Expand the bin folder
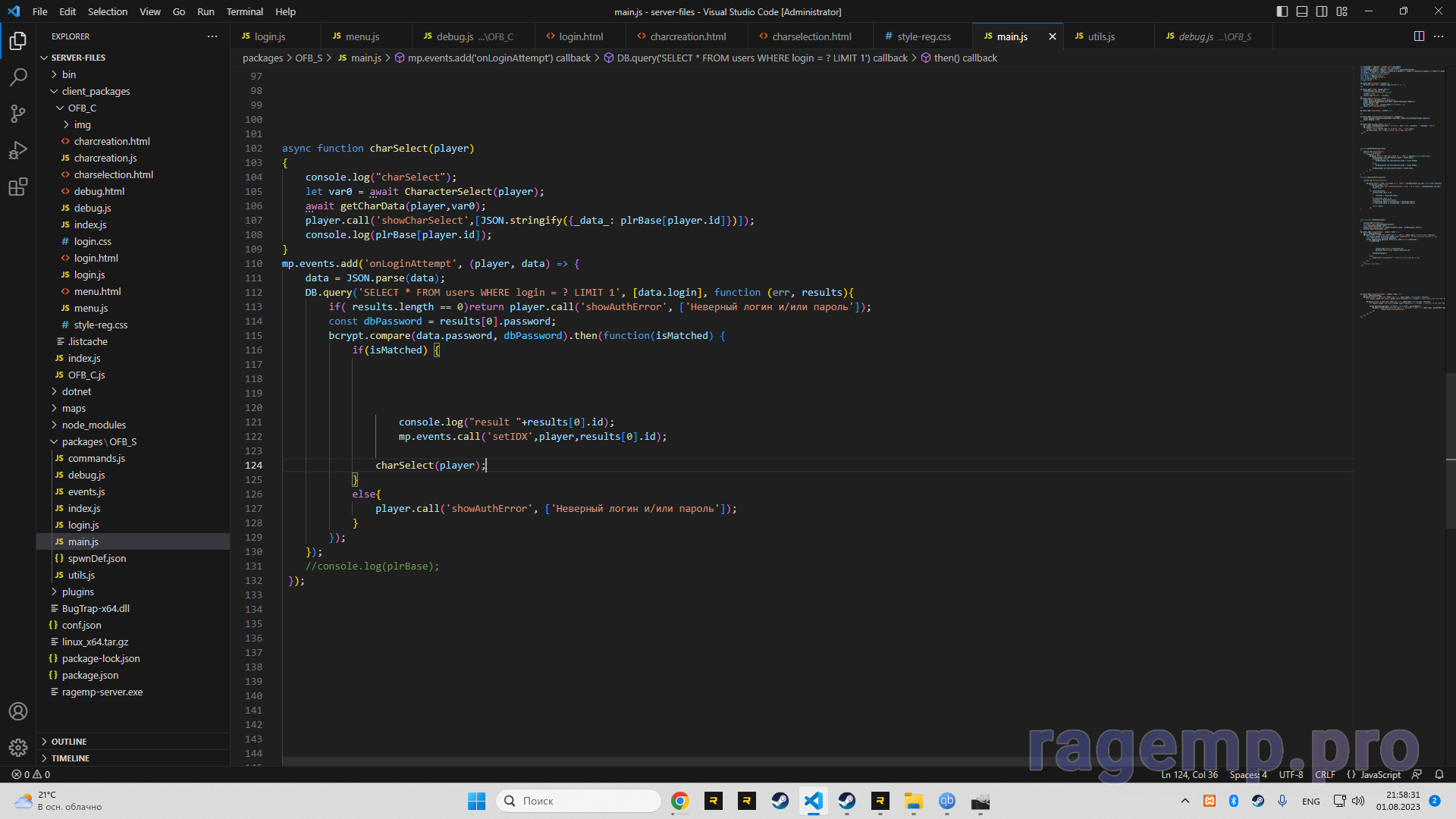The width and height of the screenshot is (1456, 819). [x=68, y=74]
